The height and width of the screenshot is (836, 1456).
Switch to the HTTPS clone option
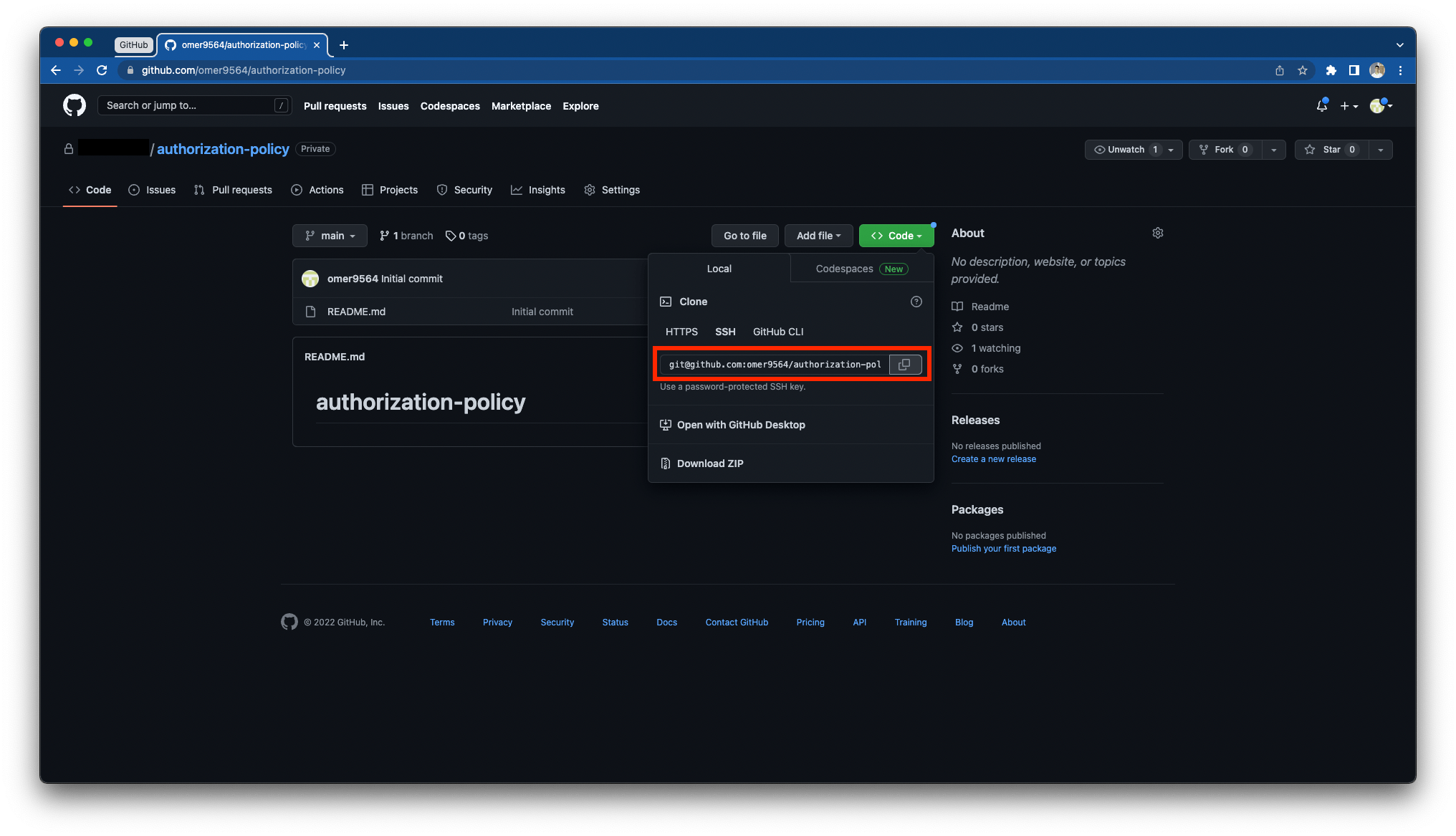coord(681,332)
